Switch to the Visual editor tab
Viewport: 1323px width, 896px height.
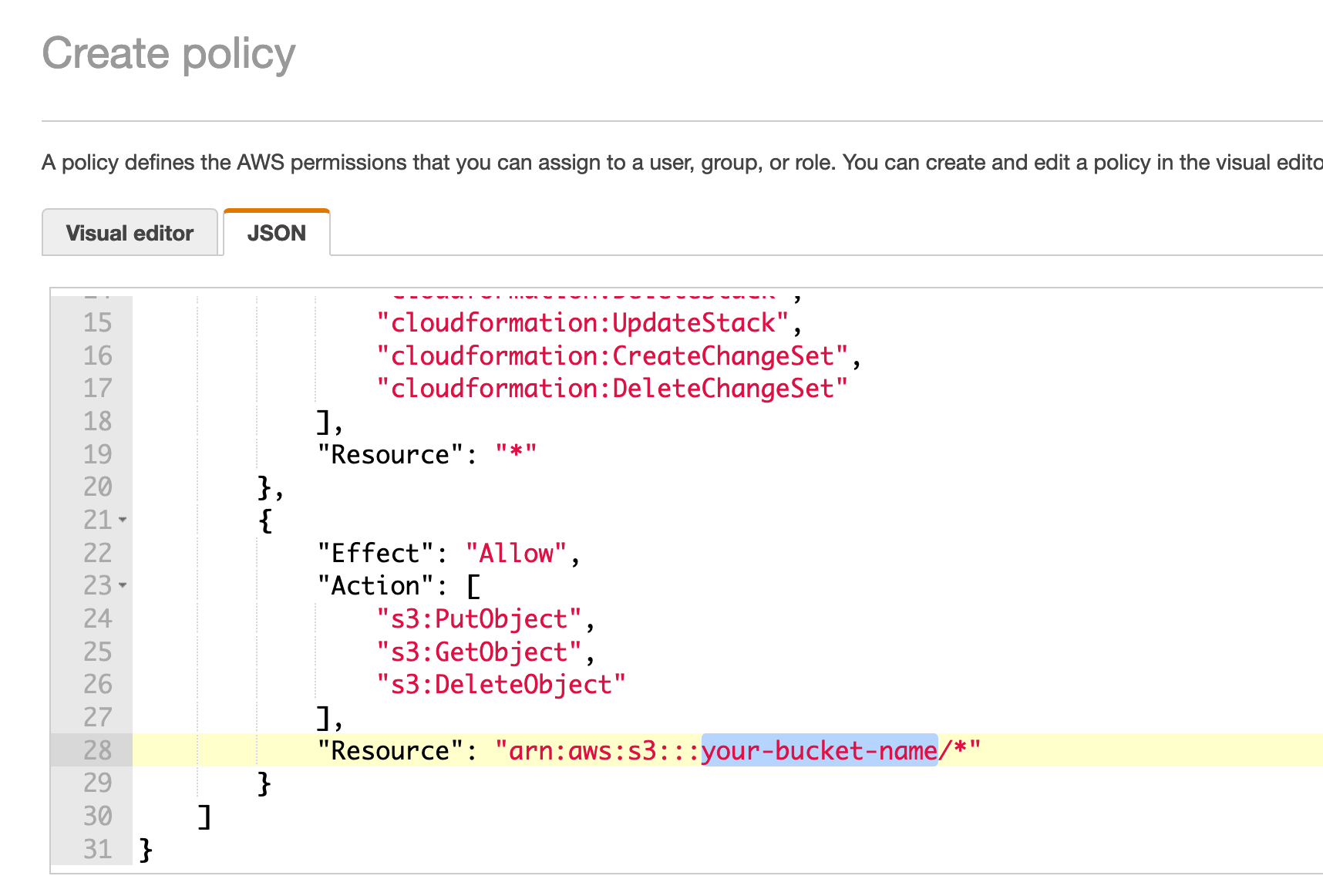click(x=130, y=232)
